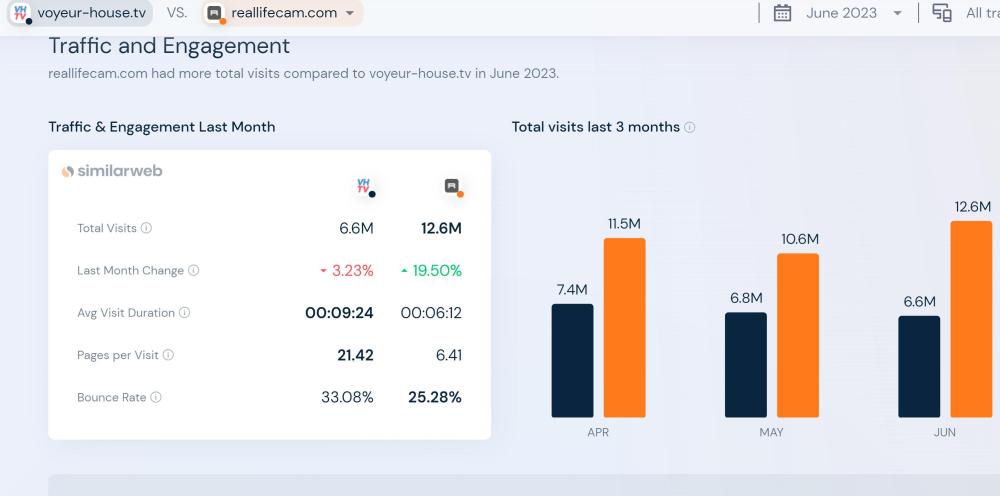Screen dimensions: 1000x496
Task: Click the info icon next to Pages per Visit
Action: coord(168,355)
